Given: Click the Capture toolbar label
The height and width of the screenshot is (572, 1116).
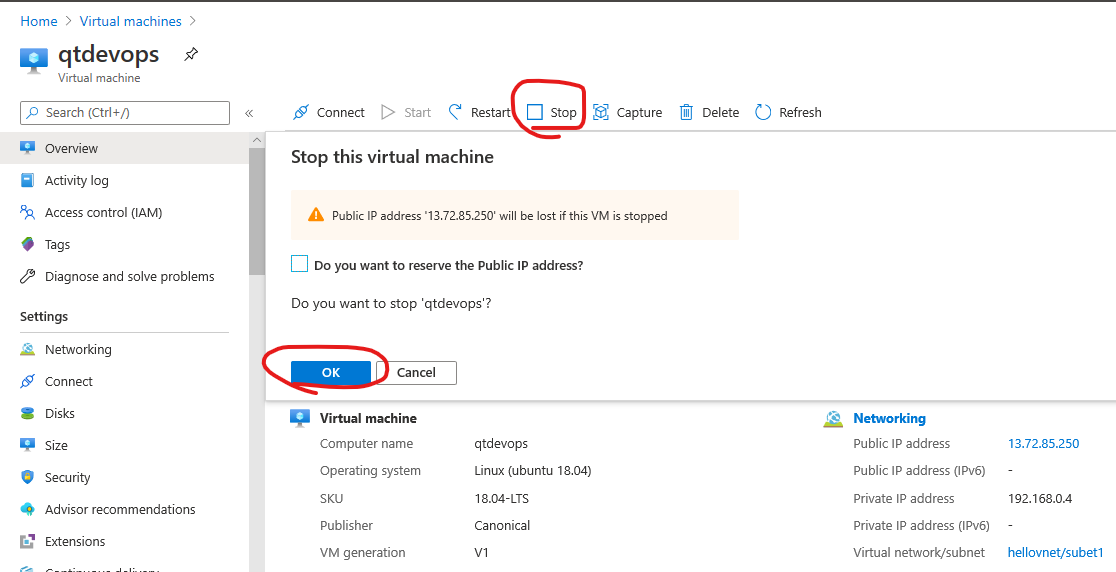Looking at the screenshot, I should (x=639, y=112).
